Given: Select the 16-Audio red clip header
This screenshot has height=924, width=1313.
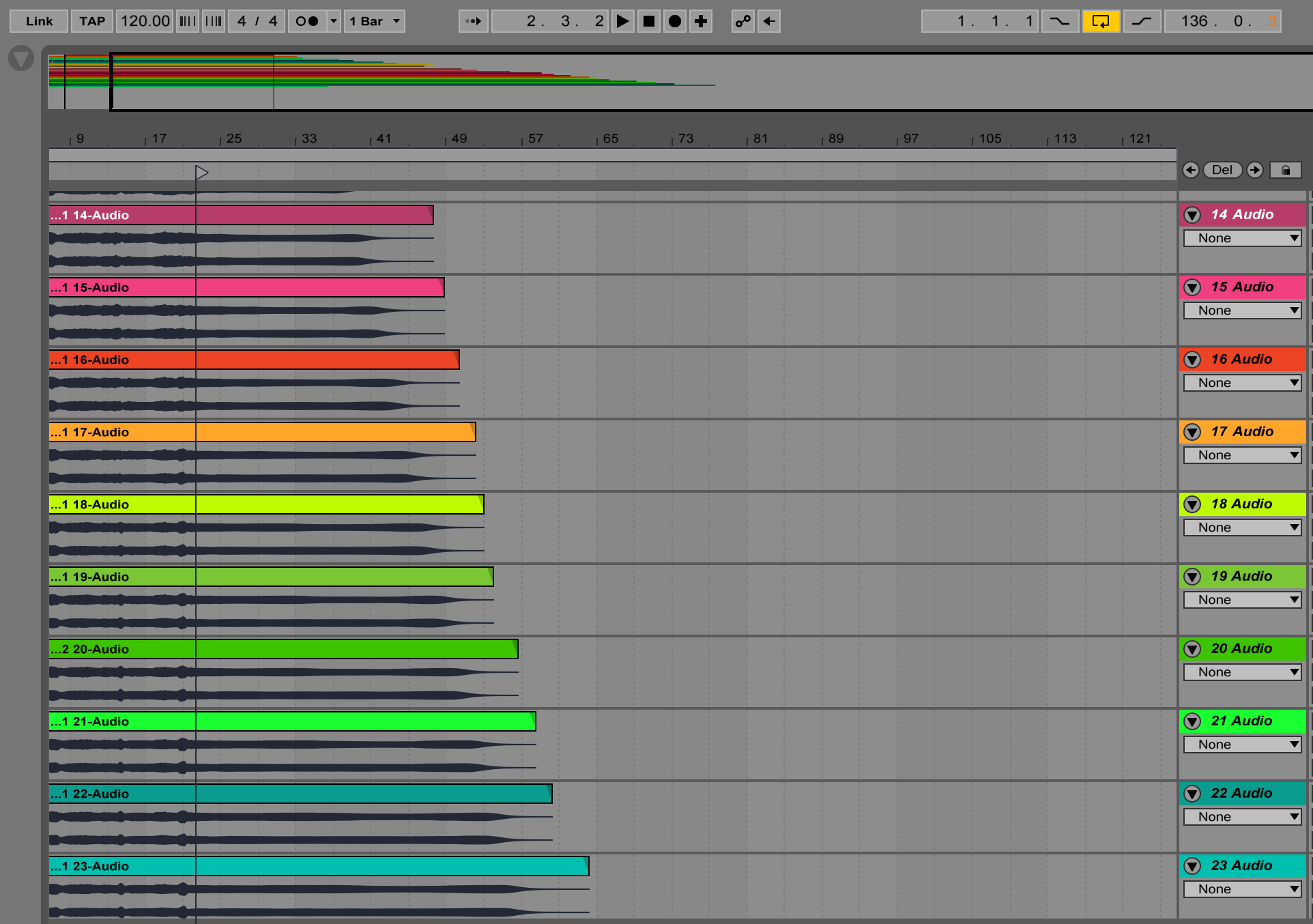Looking at the screenshot, I should [254, 360].
